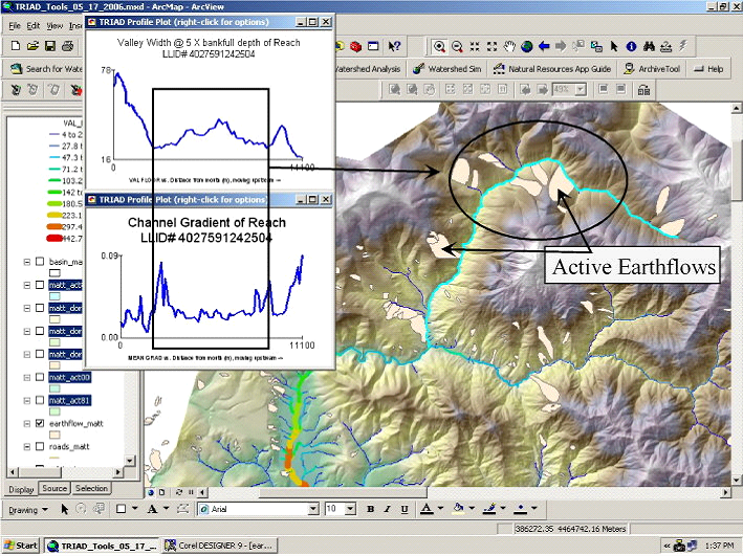Enable the matt_act00 layer checkbox
Image resolution: width=743 pixels, height=556 pixels.
(40, 377)
